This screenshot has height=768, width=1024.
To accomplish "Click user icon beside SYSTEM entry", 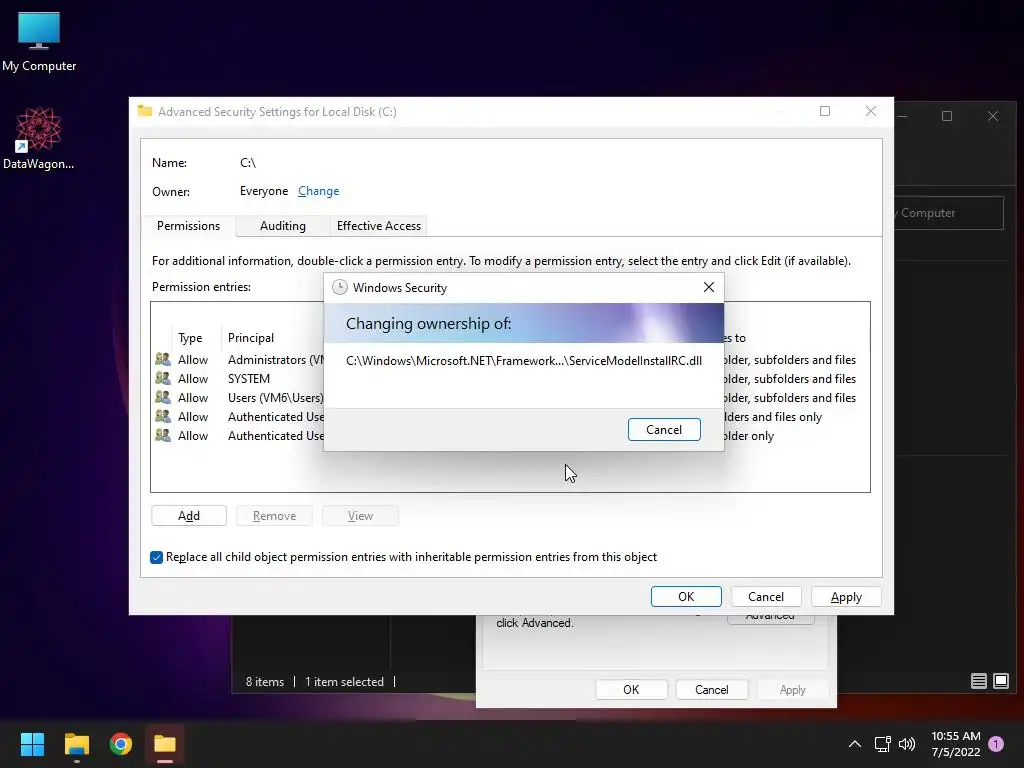I will [x=163, y=379].
